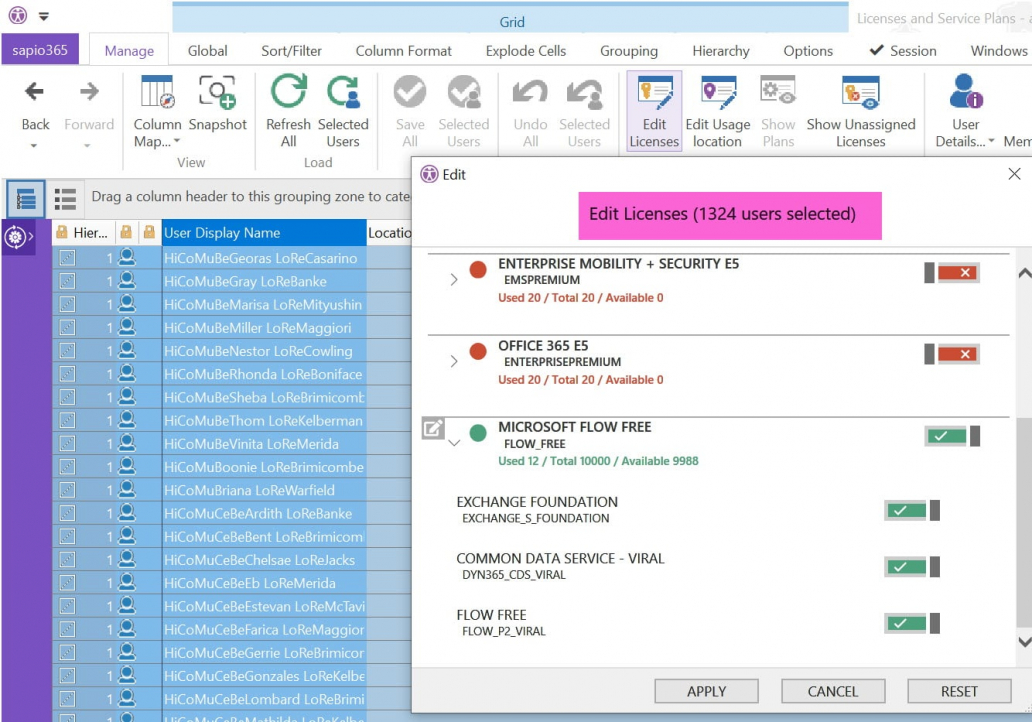The height and width of the screenshot is (722, 1032).
Task: Click the sapio365 button
Action: [39, 50]
